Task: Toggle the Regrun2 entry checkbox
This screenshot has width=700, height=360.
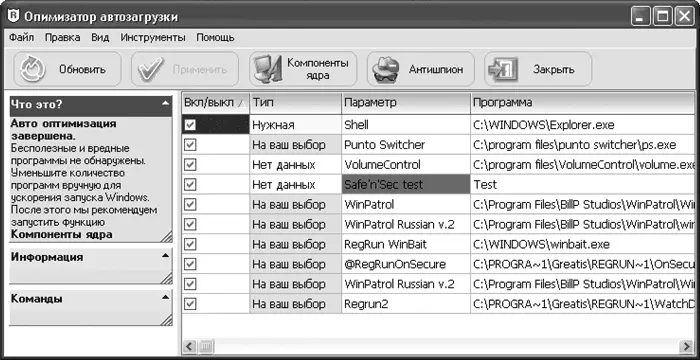Action: pos(190,304)
